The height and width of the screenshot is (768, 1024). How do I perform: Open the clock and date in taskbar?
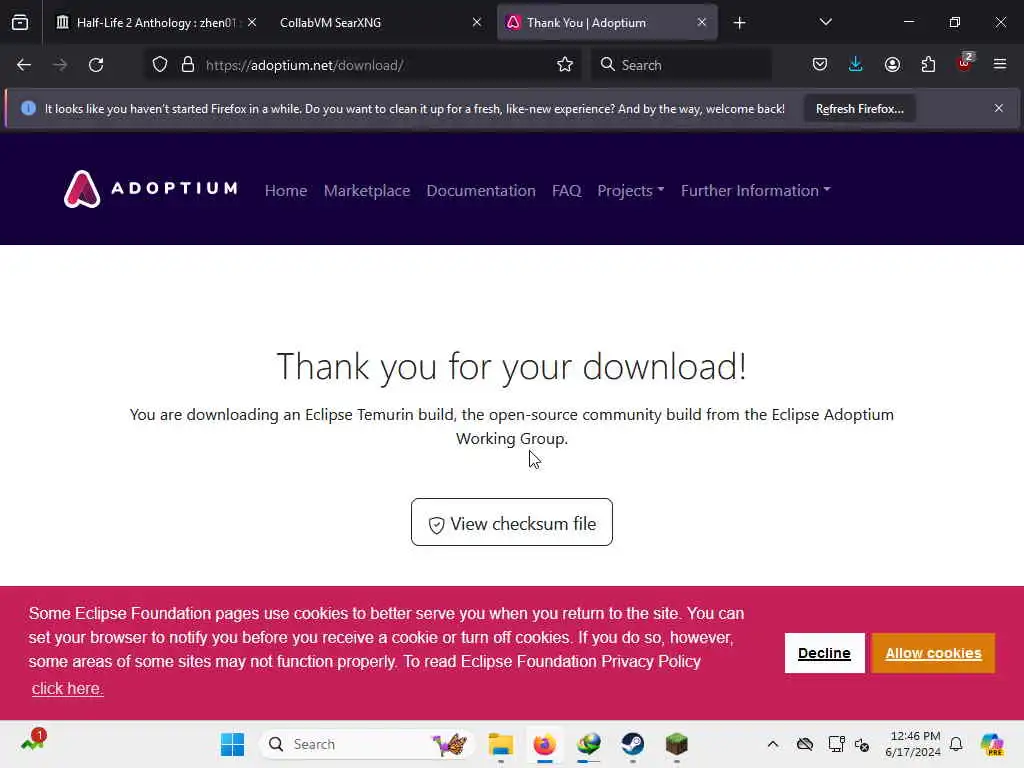pos(912,744)
